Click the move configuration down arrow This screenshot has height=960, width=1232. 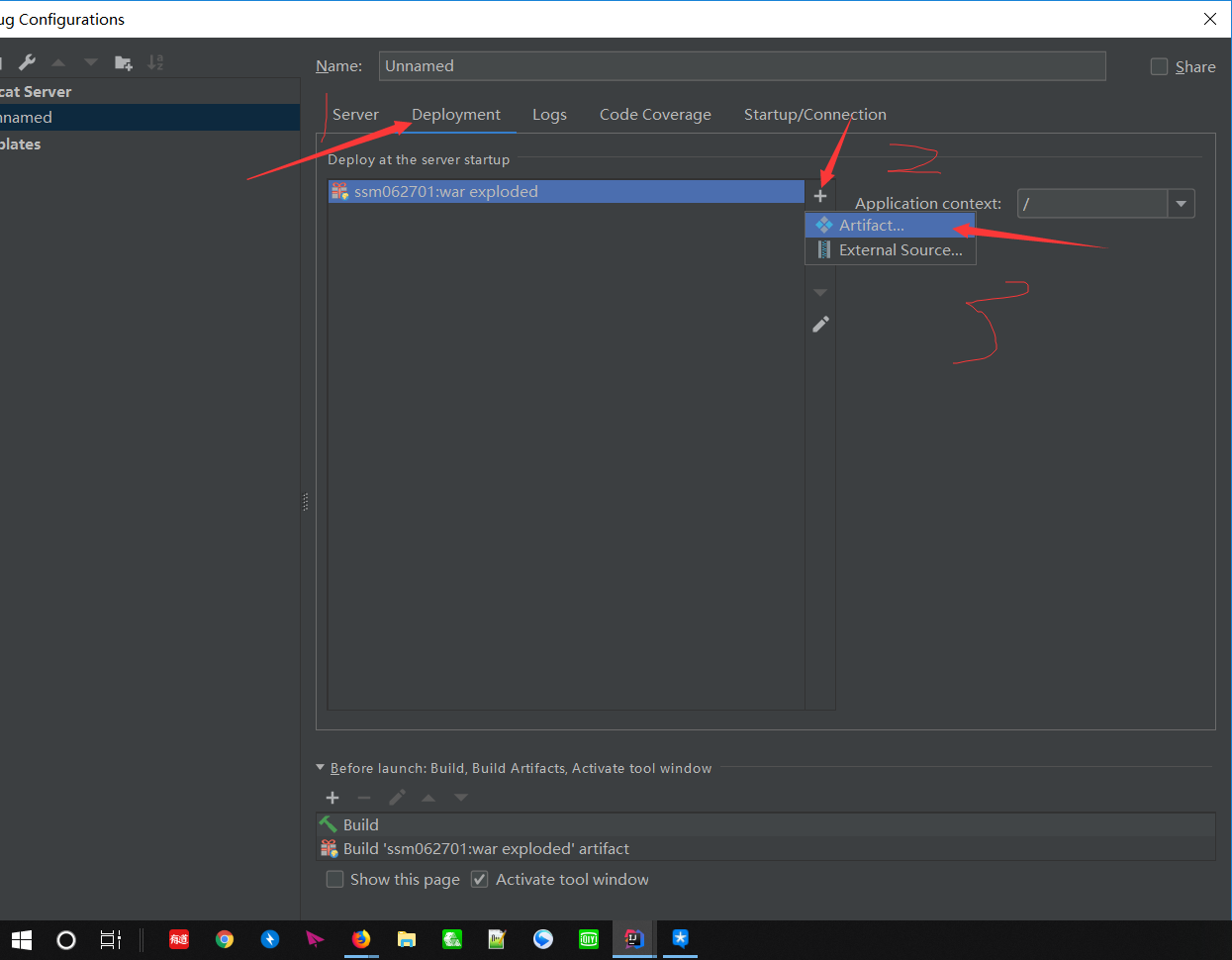point(91,62)
